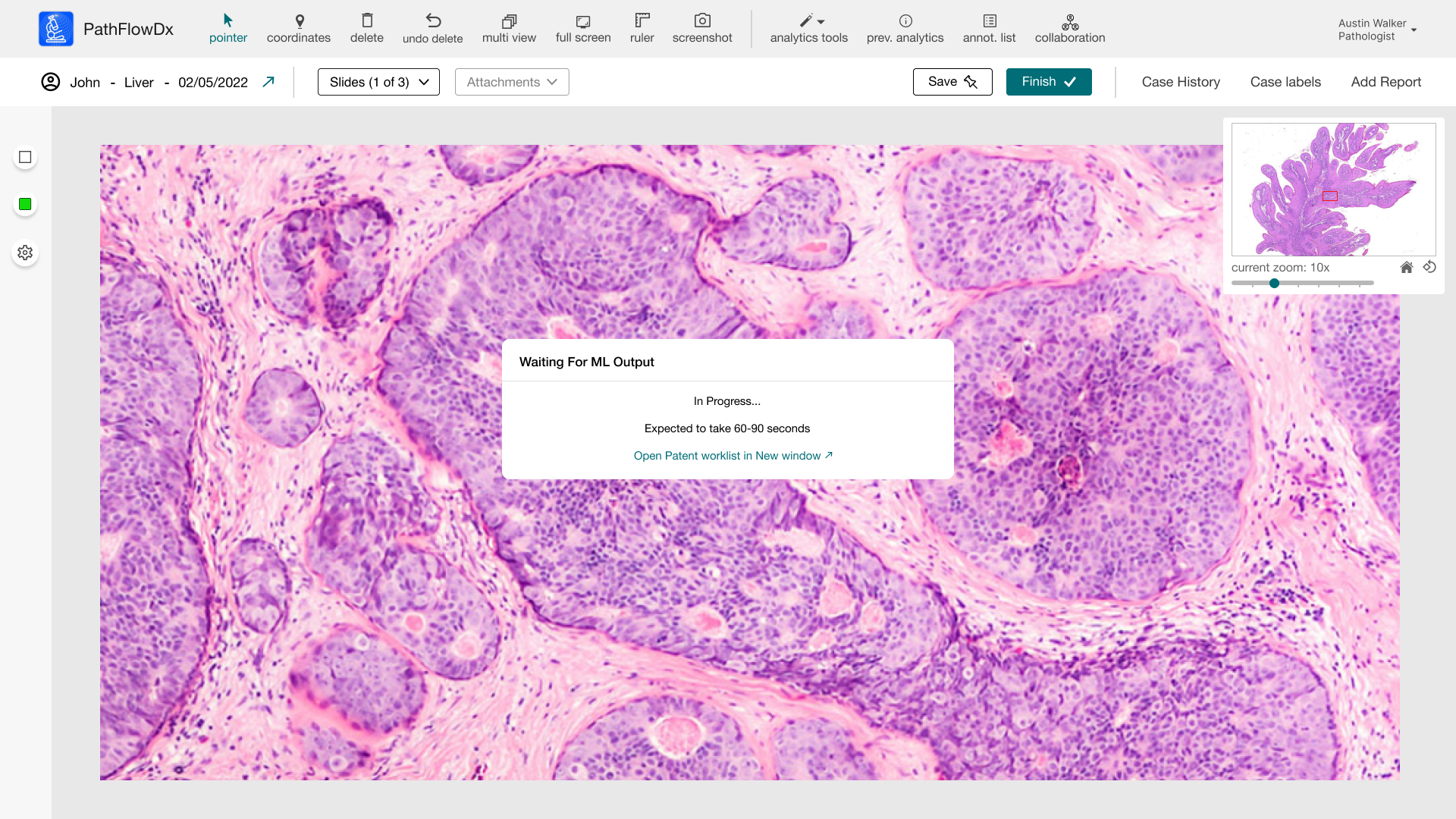Open the analytics tools dropdown arrow

tap(821, 22)
